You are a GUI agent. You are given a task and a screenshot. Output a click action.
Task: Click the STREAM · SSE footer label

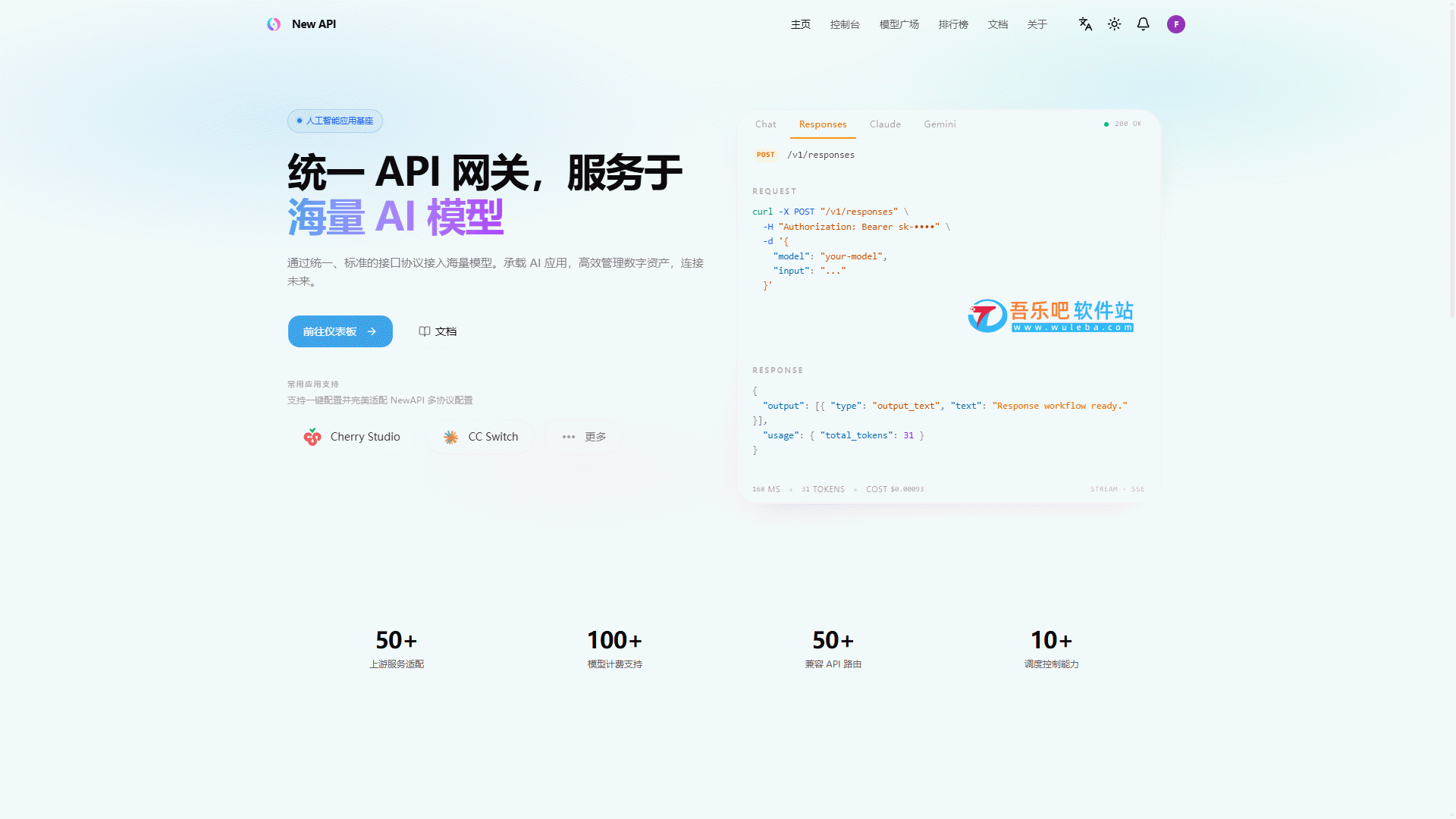click(x=1117, y=489)
